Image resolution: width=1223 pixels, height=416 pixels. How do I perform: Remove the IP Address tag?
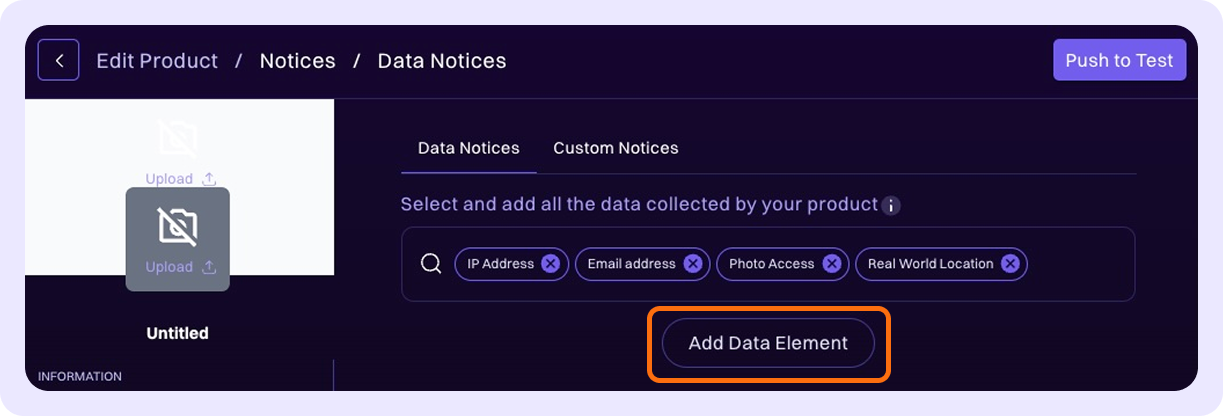click(x=550, y=264)
